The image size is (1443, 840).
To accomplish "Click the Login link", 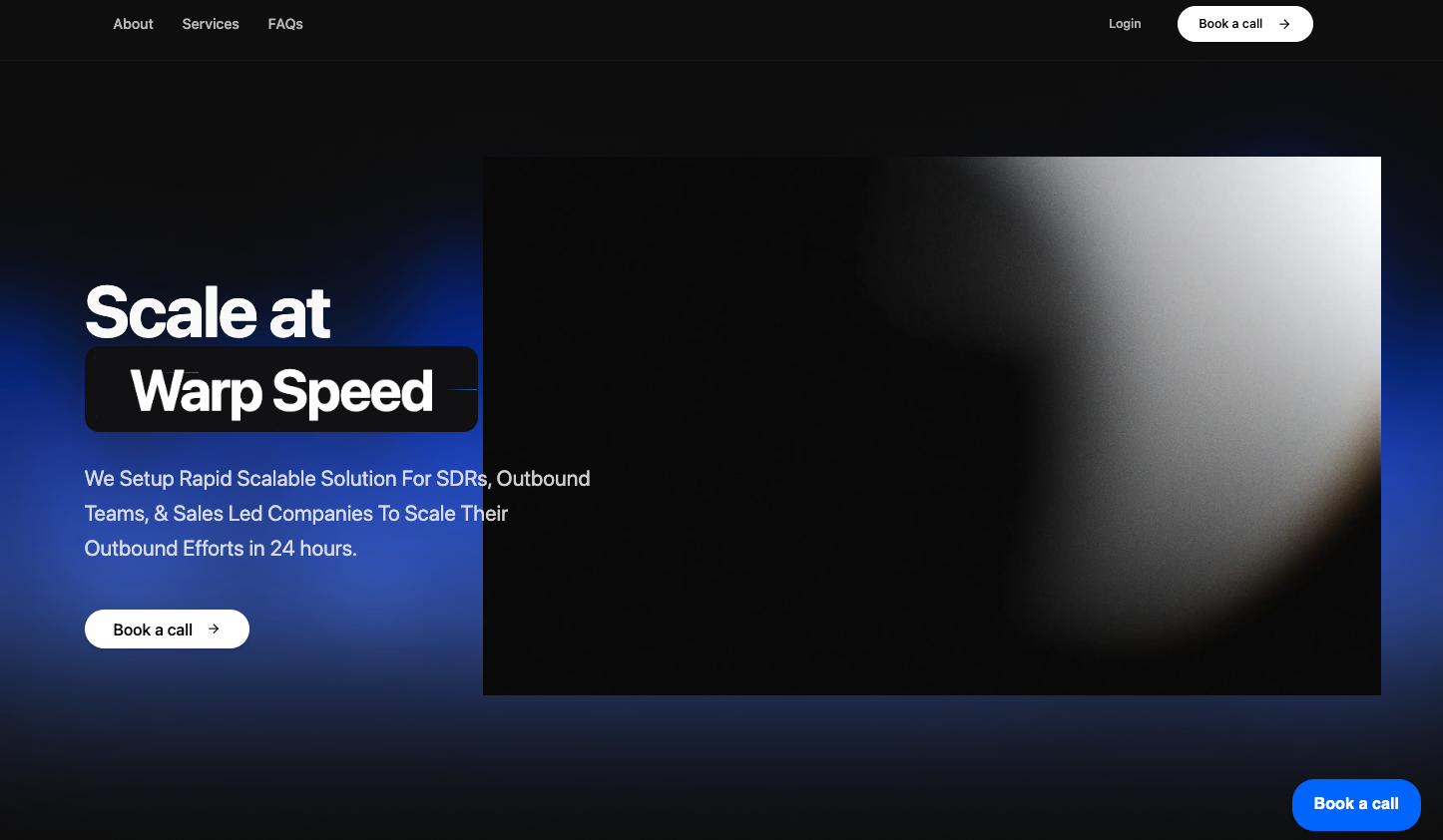I will click(1125, 24).
